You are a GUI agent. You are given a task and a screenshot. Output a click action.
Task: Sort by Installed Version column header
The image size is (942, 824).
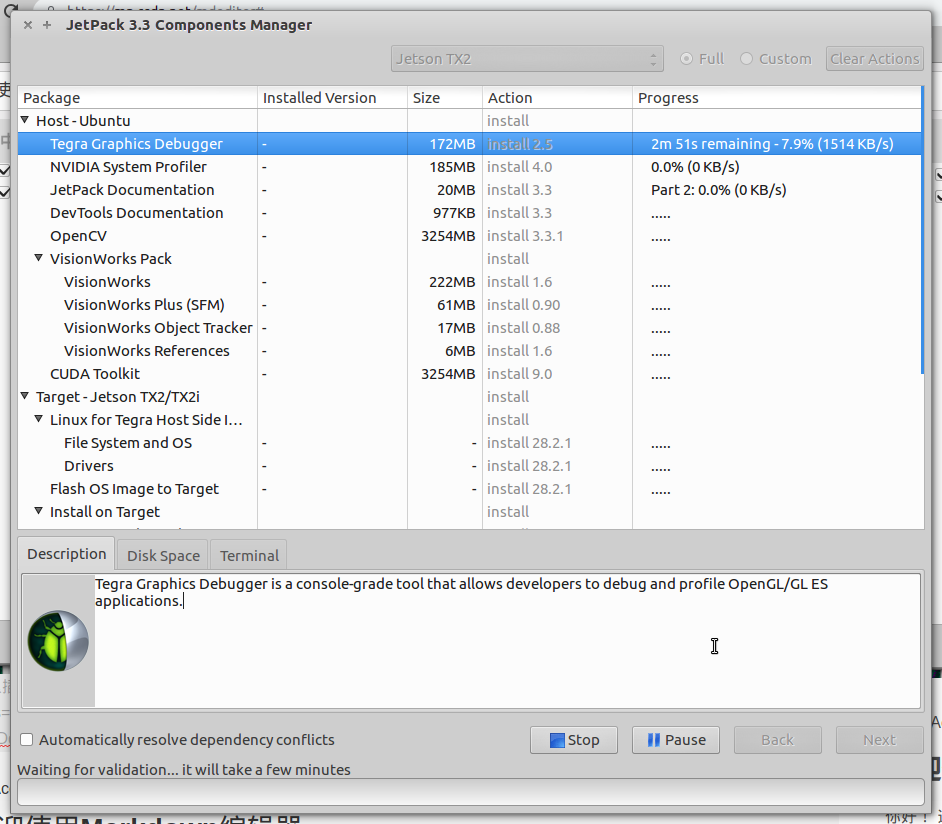click(332, 97)
